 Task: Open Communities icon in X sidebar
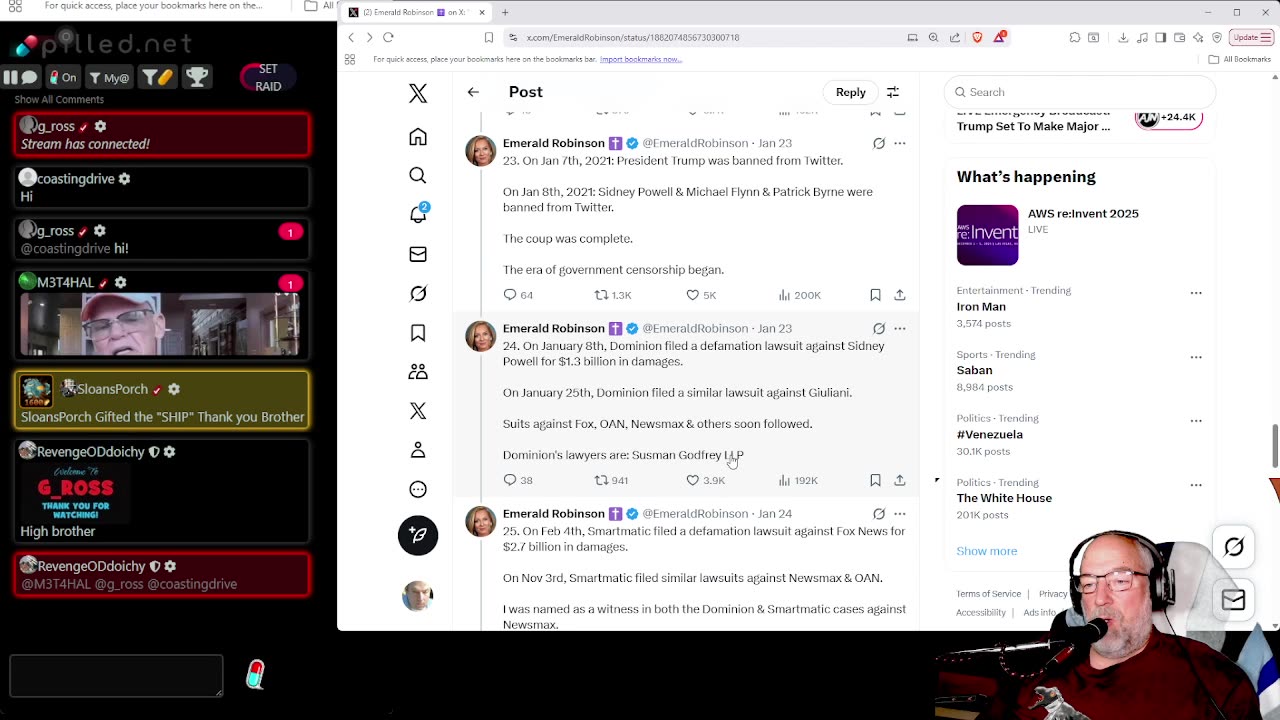coord(418,372)
